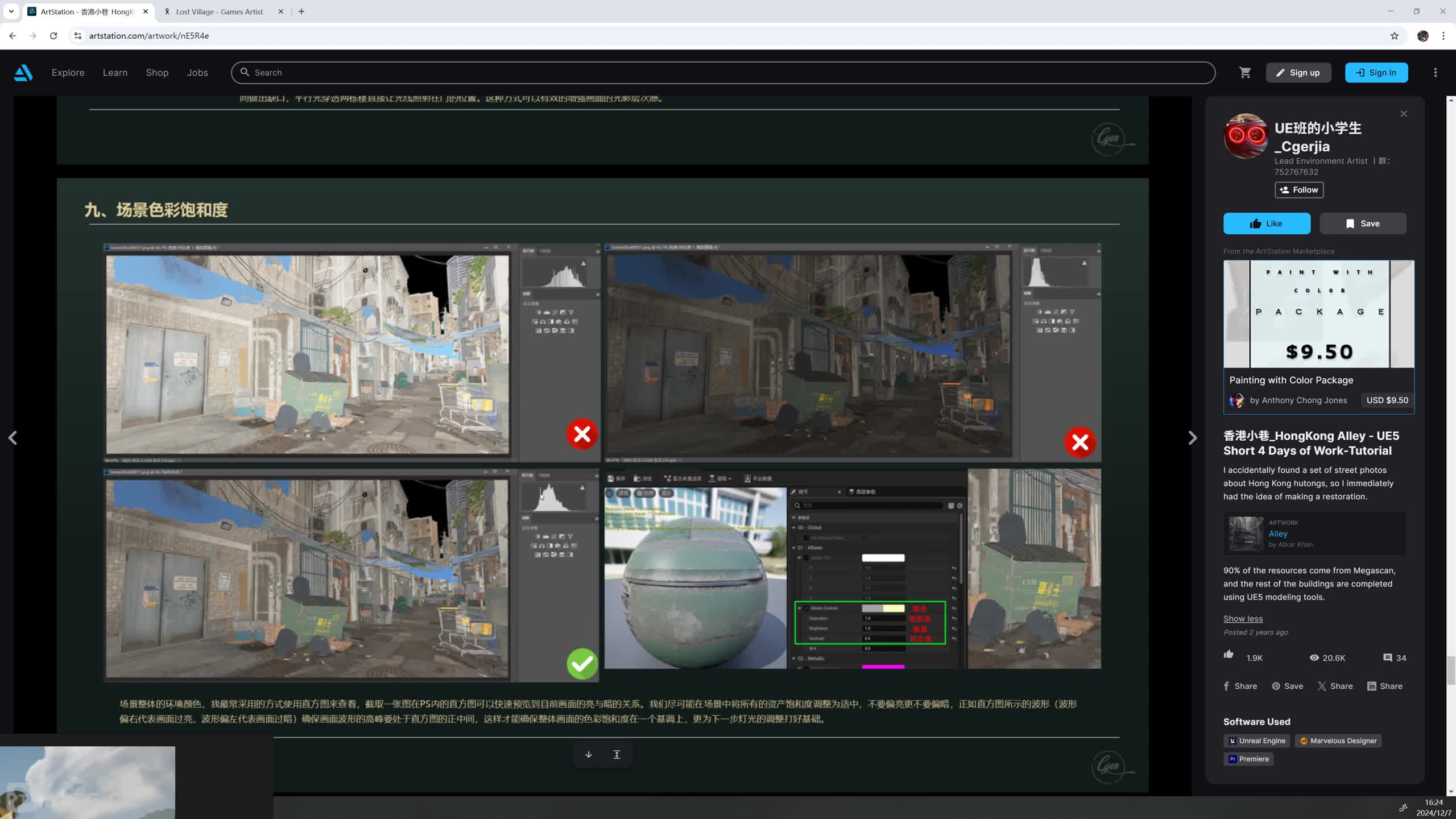Select the Premiere software tag

click(1248, 759)
